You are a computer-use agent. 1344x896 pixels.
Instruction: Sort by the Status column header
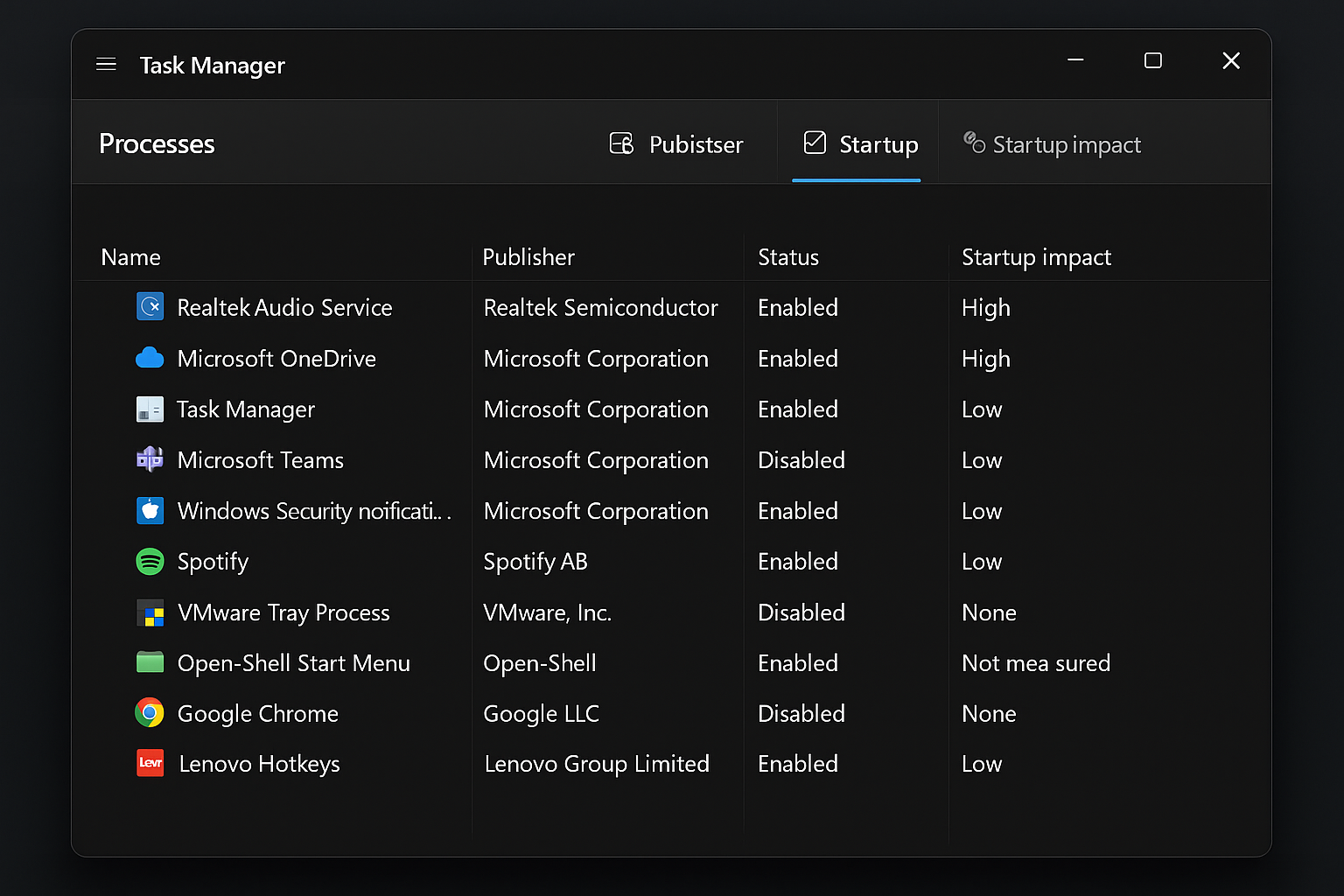(x=787, y=256)
